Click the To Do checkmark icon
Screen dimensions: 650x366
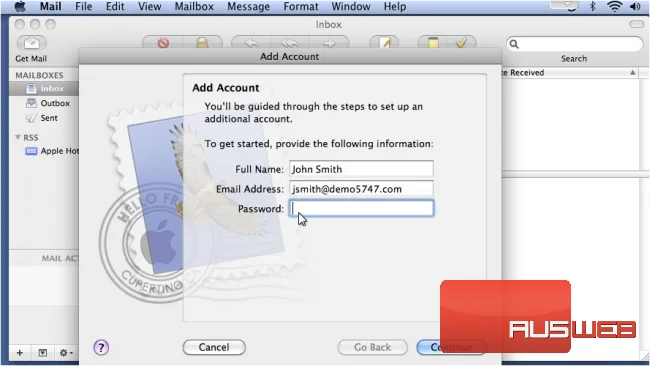point(461,43)
